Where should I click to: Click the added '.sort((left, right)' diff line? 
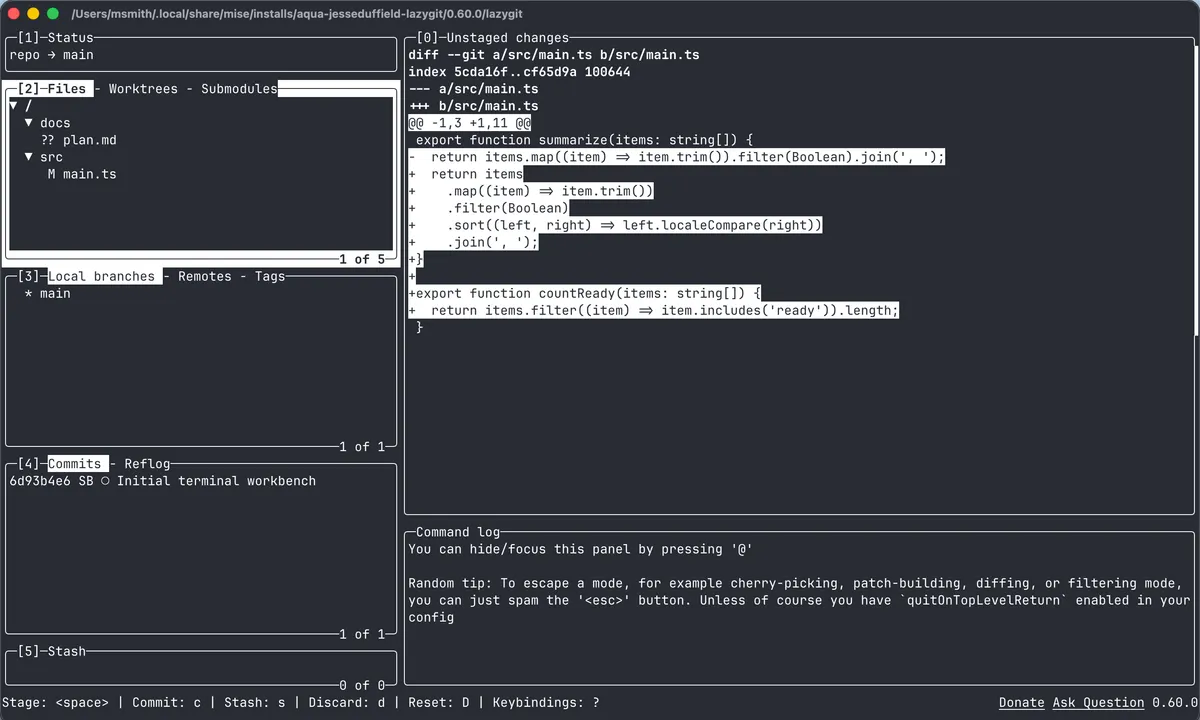coord(615,225)
